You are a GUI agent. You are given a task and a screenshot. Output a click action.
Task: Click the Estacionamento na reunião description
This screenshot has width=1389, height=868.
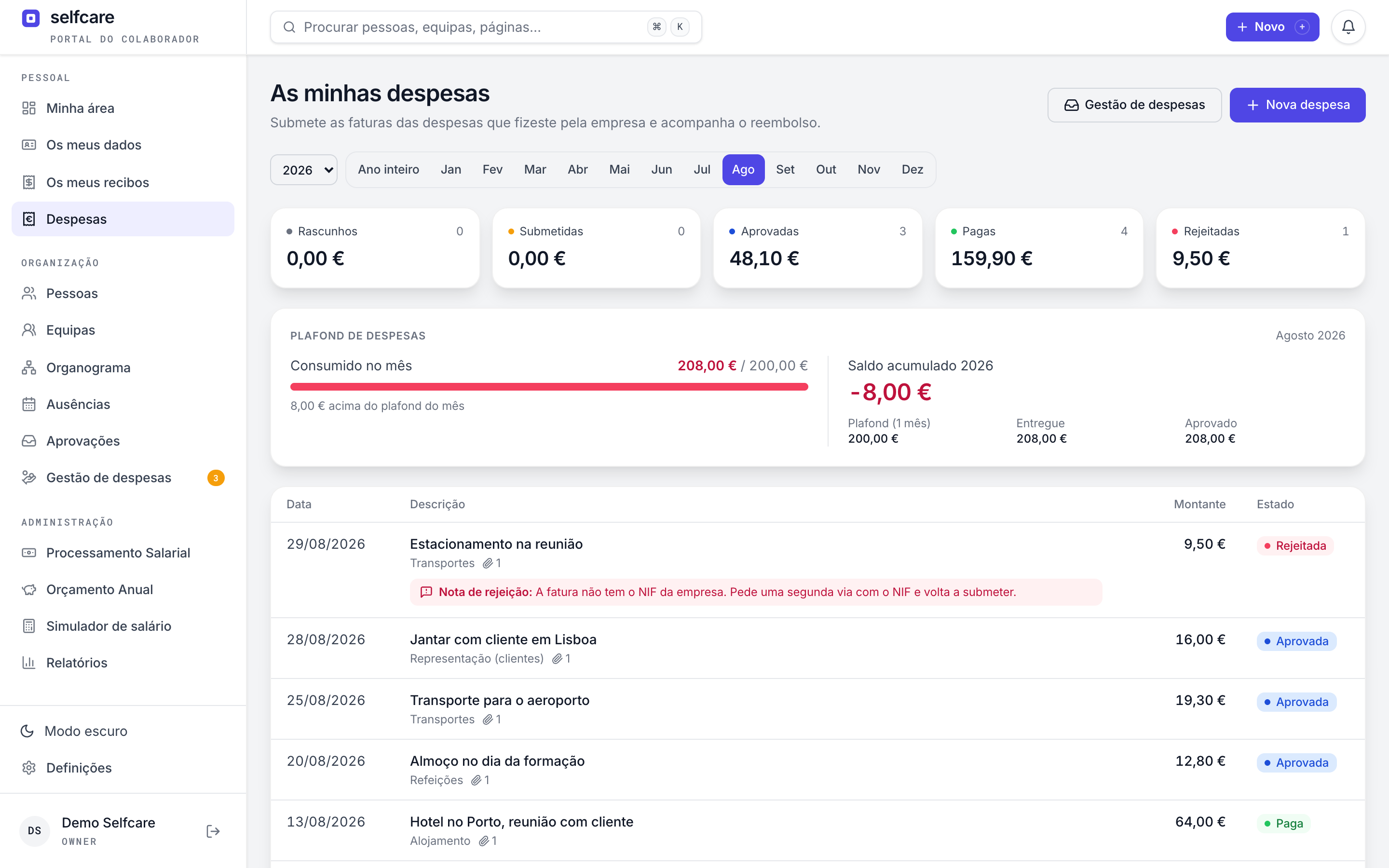click(496, 543)
